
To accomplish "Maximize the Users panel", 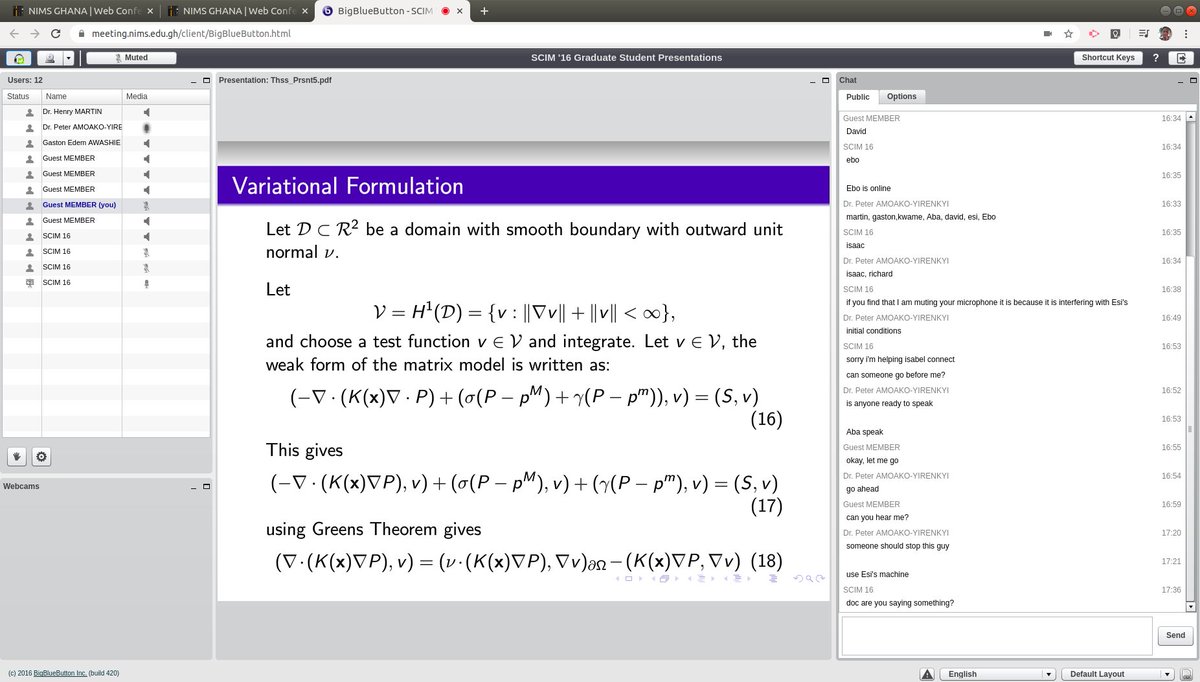I will (x=205, y=80).
